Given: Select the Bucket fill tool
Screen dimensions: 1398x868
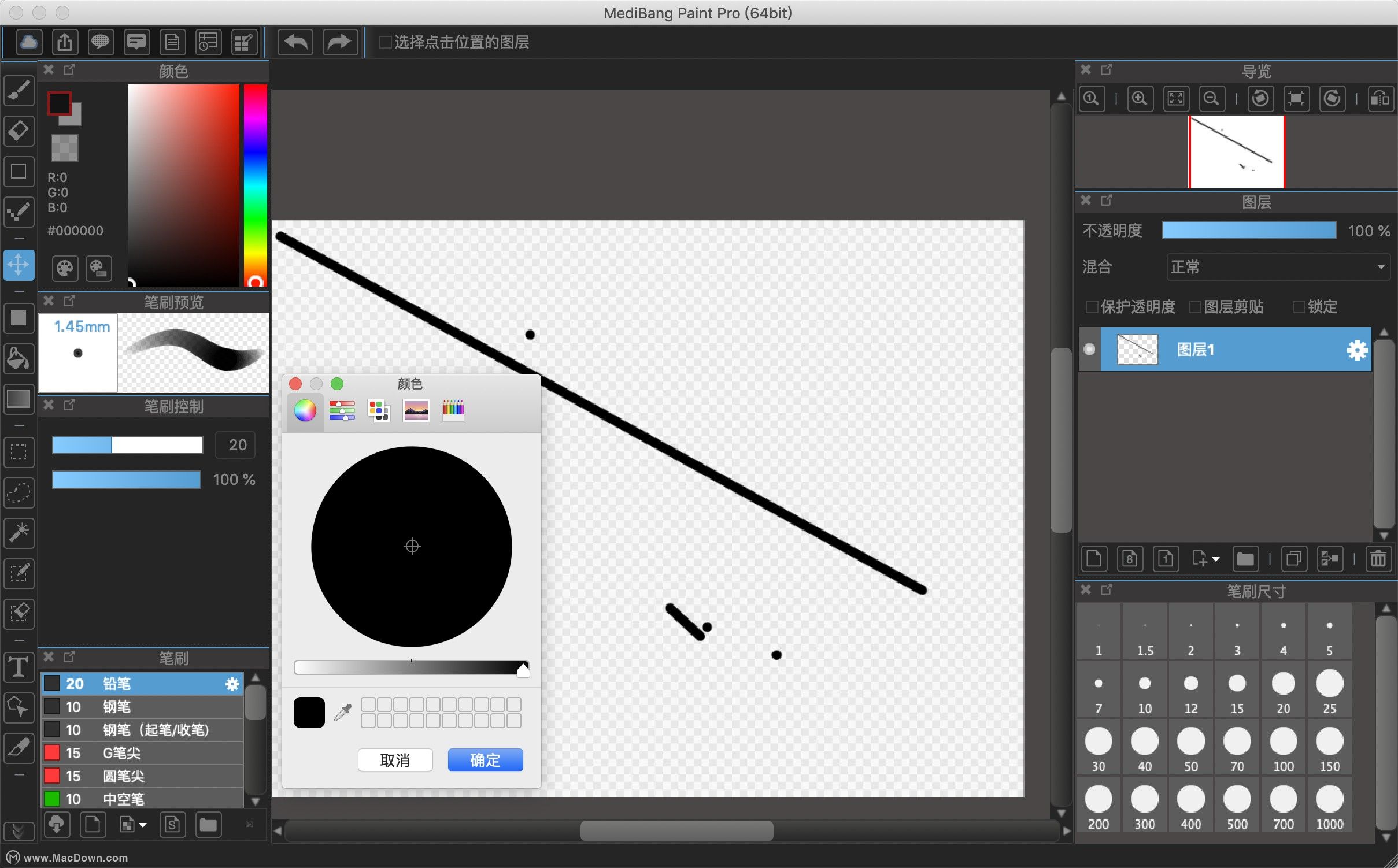Looking at the screenshot, I should tap(19, 358).
